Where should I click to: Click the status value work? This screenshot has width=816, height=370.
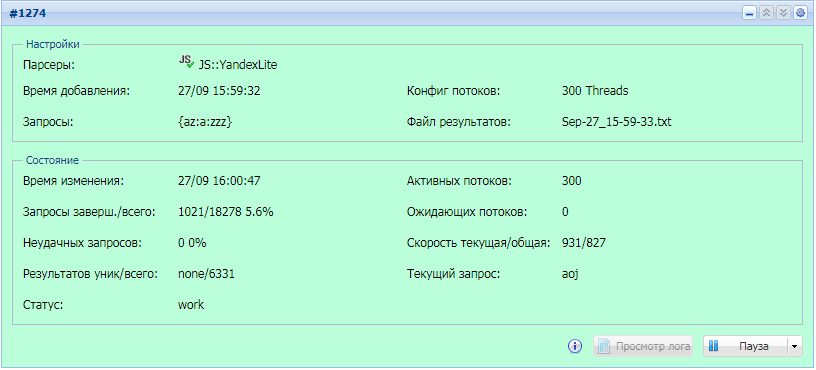(191, 304)
